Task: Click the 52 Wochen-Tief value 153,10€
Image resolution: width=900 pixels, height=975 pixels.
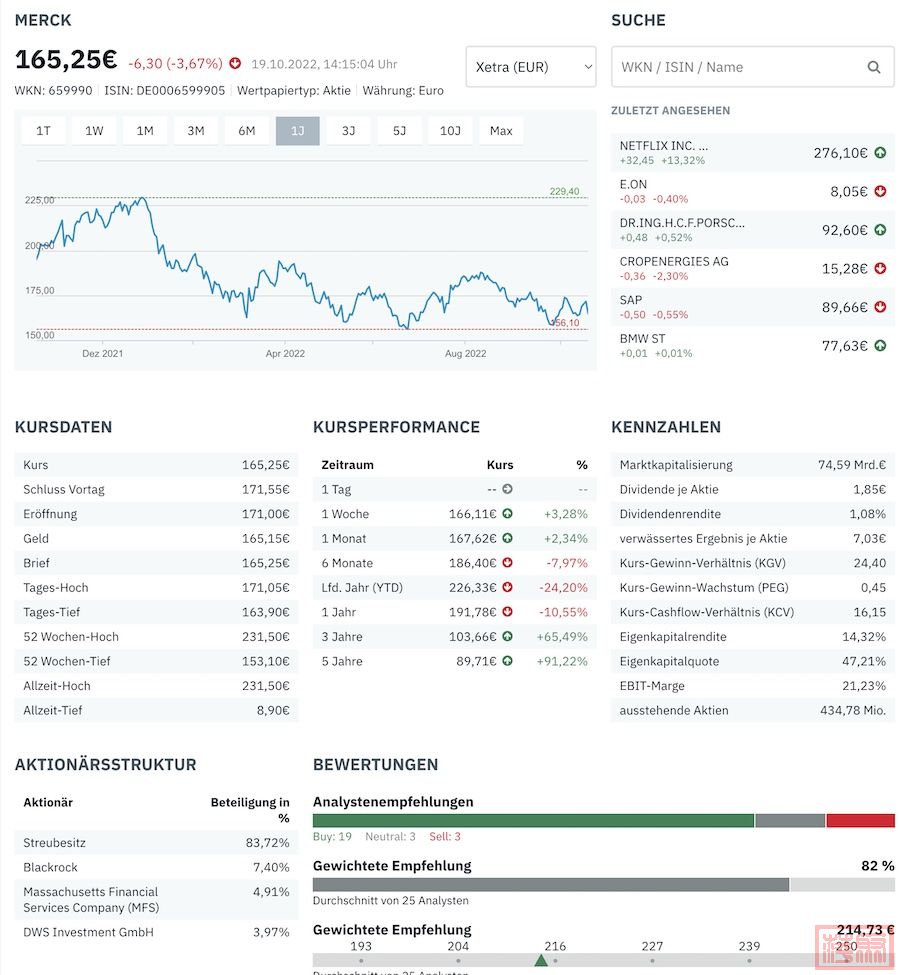Action: click(266, 661)
